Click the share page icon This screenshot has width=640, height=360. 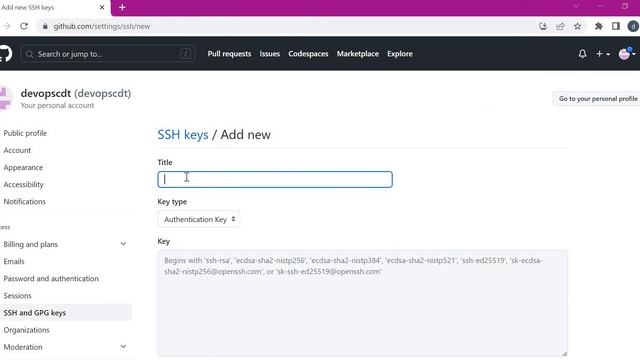(x=560, y=26)
